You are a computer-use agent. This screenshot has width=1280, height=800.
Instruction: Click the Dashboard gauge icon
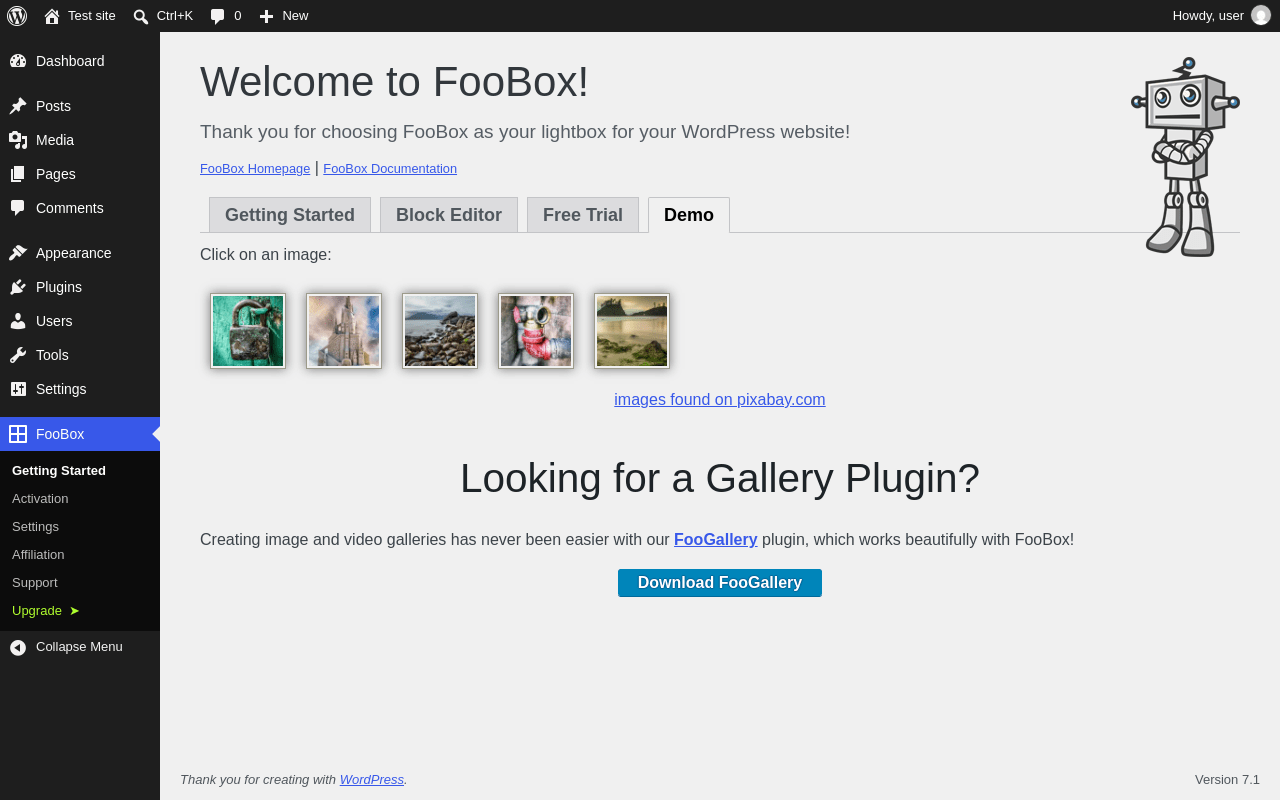(18, 61)
